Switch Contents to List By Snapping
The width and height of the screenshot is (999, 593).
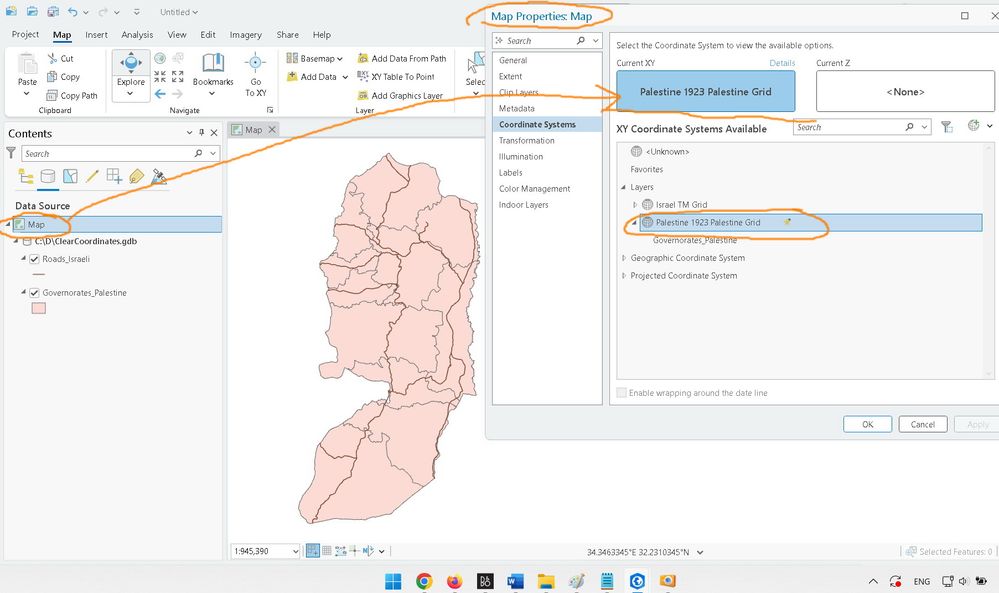click(115, 176)
